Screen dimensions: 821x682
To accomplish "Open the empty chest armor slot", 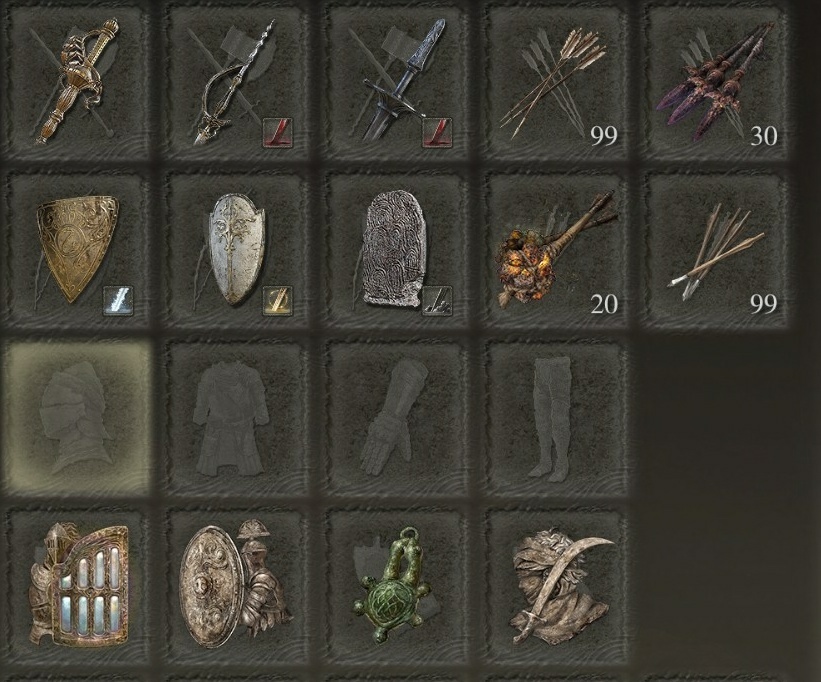I will click(x=235, y=418).
